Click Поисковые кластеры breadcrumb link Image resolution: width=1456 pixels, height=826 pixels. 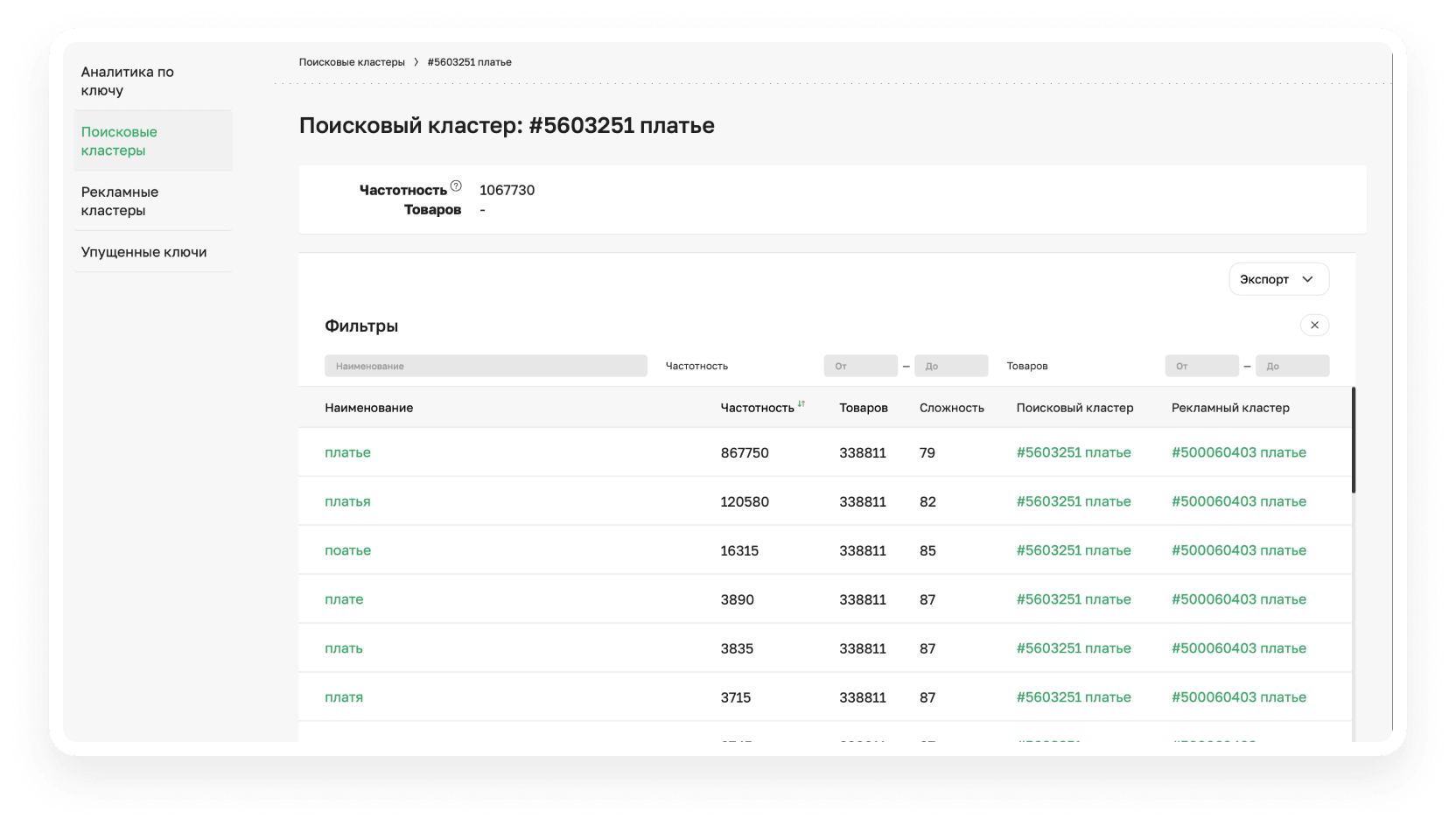352,62
